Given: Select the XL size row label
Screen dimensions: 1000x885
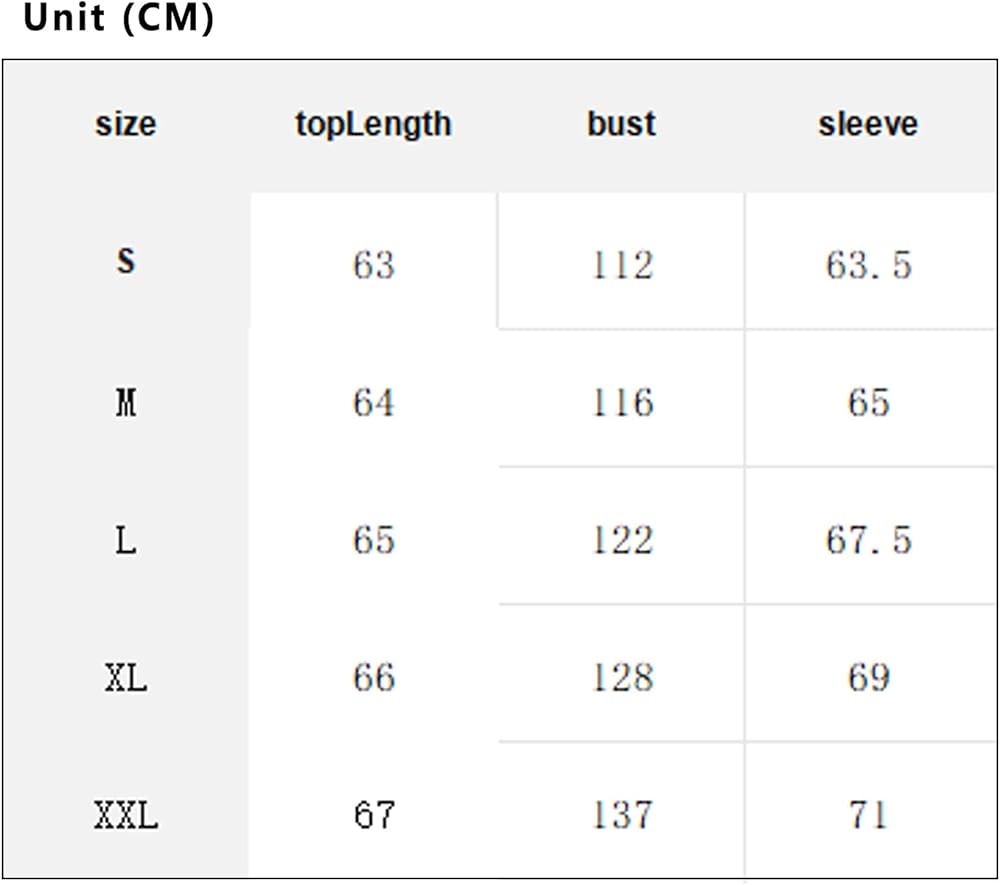Looking at the screenshot, I should [x=126, y=678].
